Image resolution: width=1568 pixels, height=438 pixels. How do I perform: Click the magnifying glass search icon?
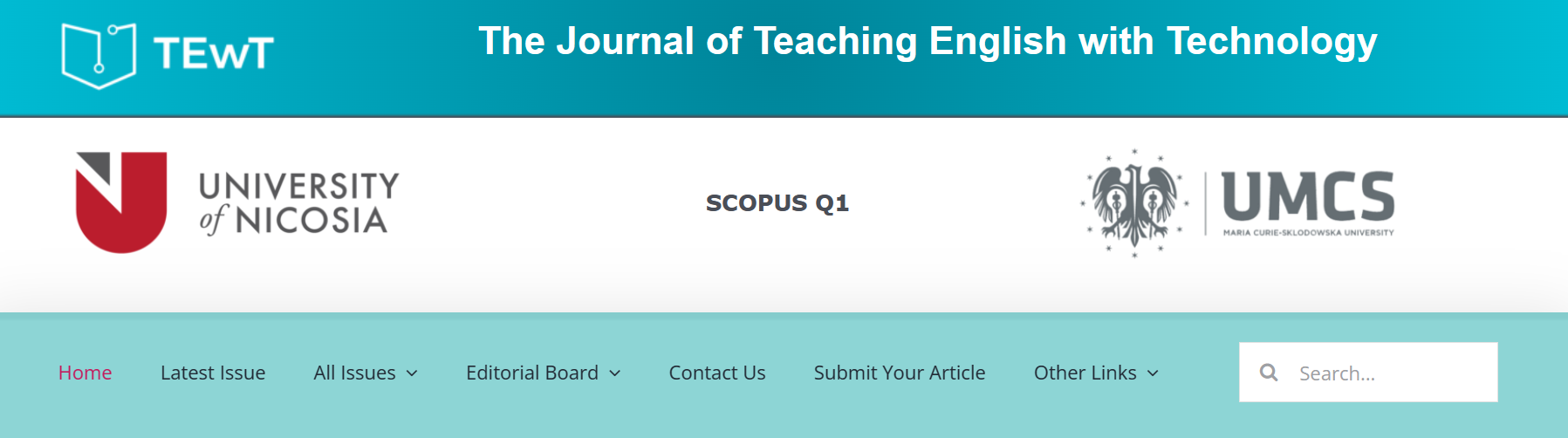(1269, 373)
